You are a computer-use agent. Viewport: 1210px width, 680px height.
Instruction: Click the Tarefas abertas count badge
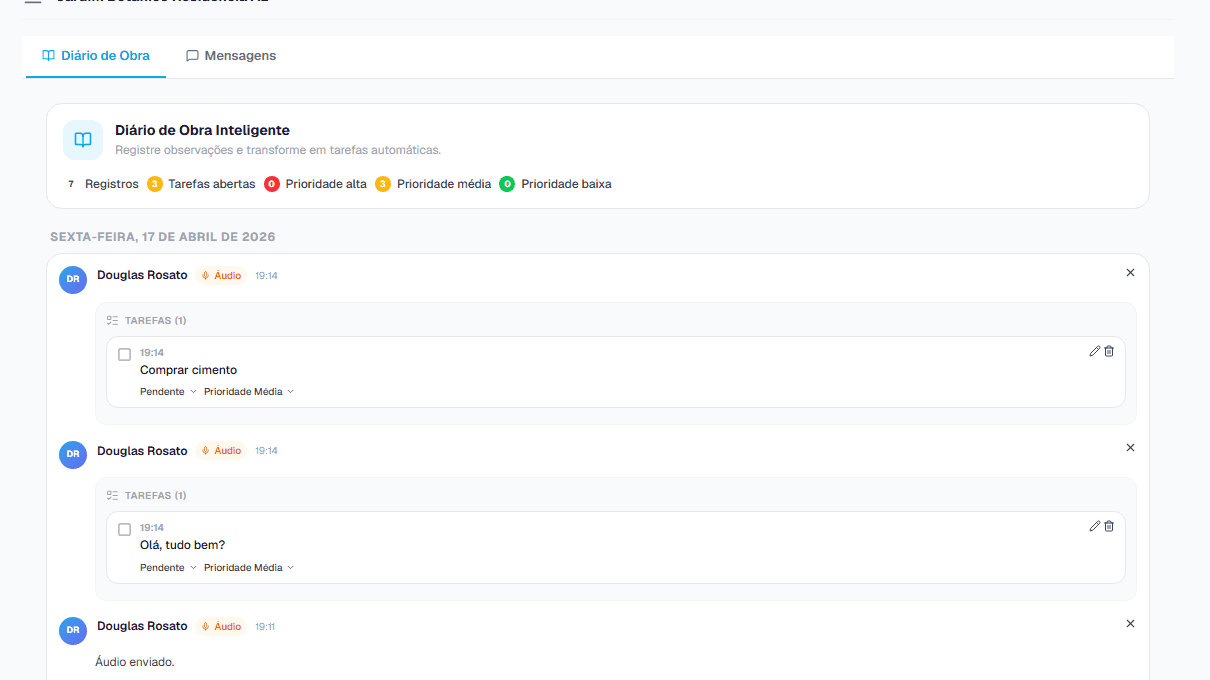click(155, 184)
